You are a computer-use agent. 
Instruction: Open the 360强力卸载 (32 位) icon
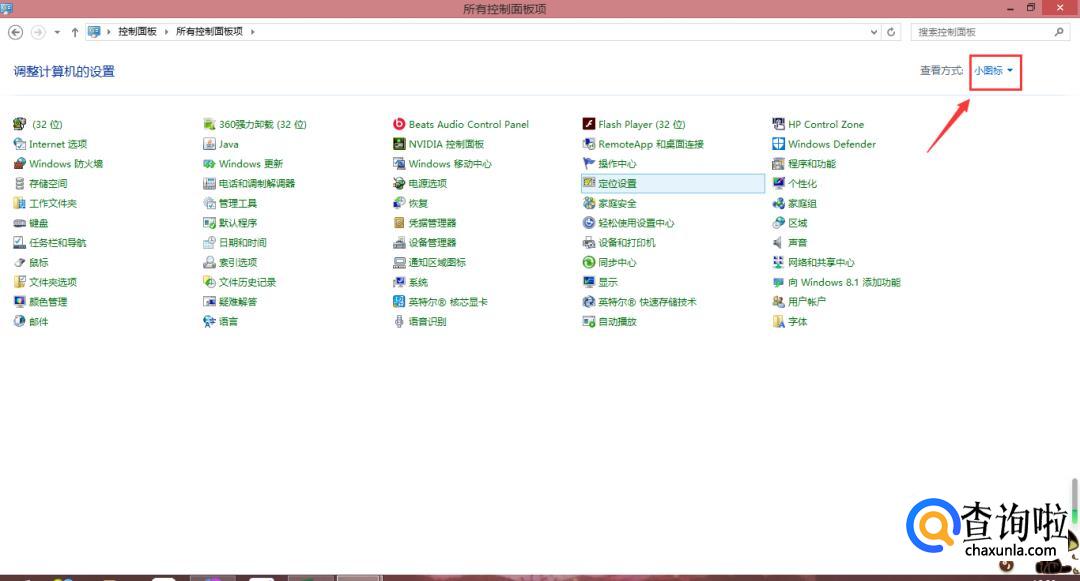pos(209,124)
